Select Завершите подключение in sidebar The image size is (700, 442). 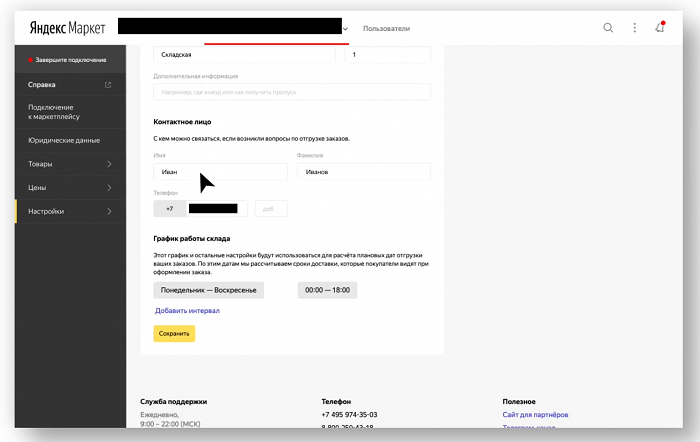tap(70, 60)
